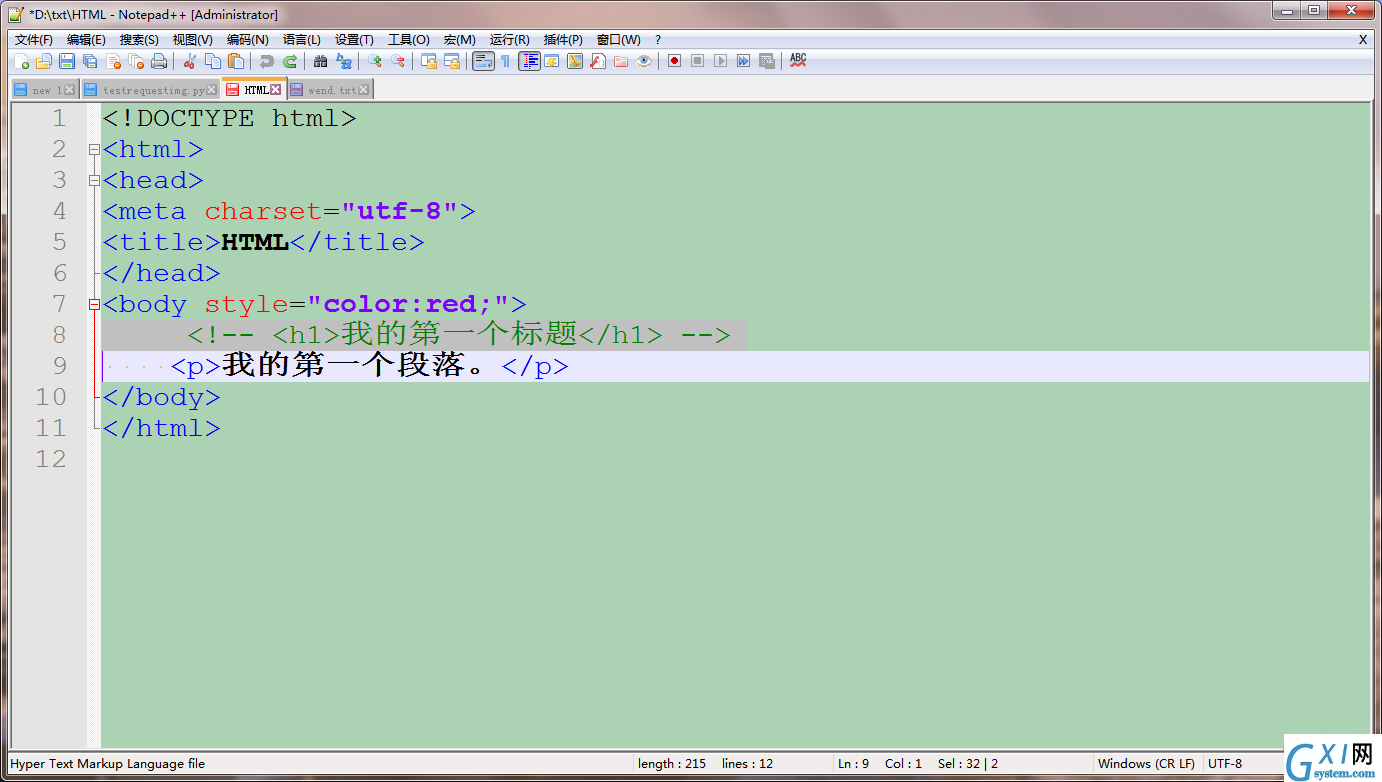
Task: Toggle the indent guide toolbar button
Action: pos(529,61)
